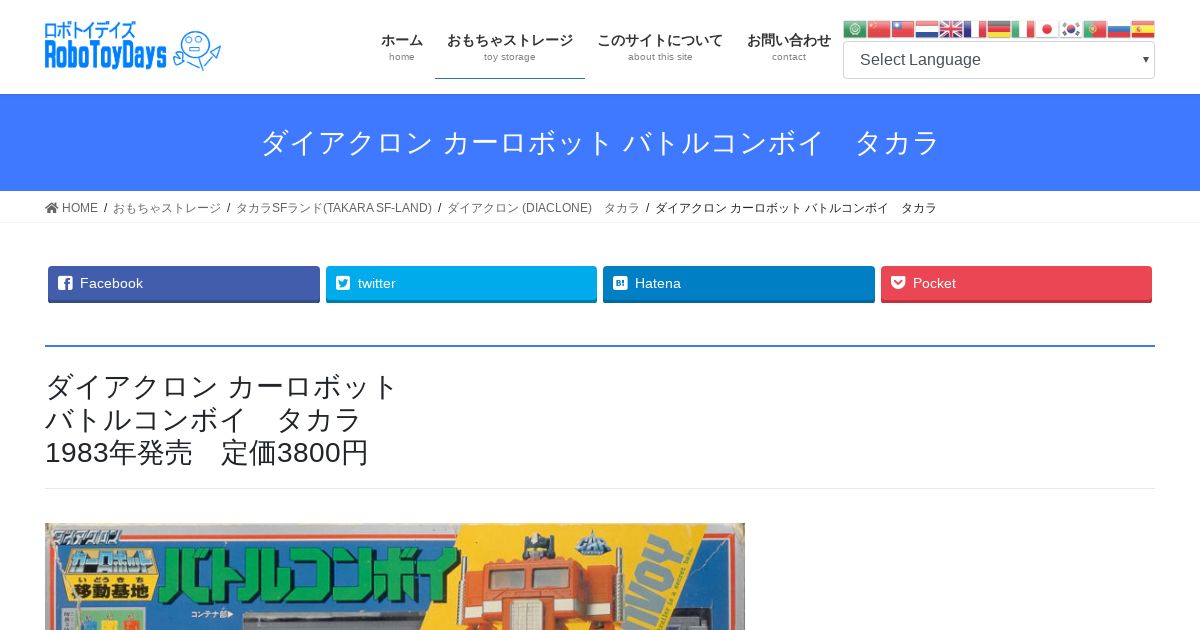The width and height of the screenshot is (1200, 630).
Task: Select the Taiwan flag for Traditional Chinese
Action: (903, 29)
